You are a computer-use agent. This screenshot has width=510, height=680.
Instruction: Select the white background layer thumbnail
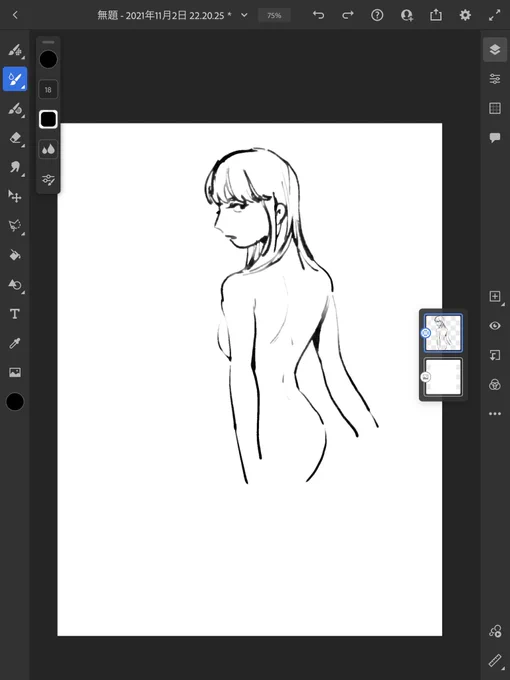443,377
